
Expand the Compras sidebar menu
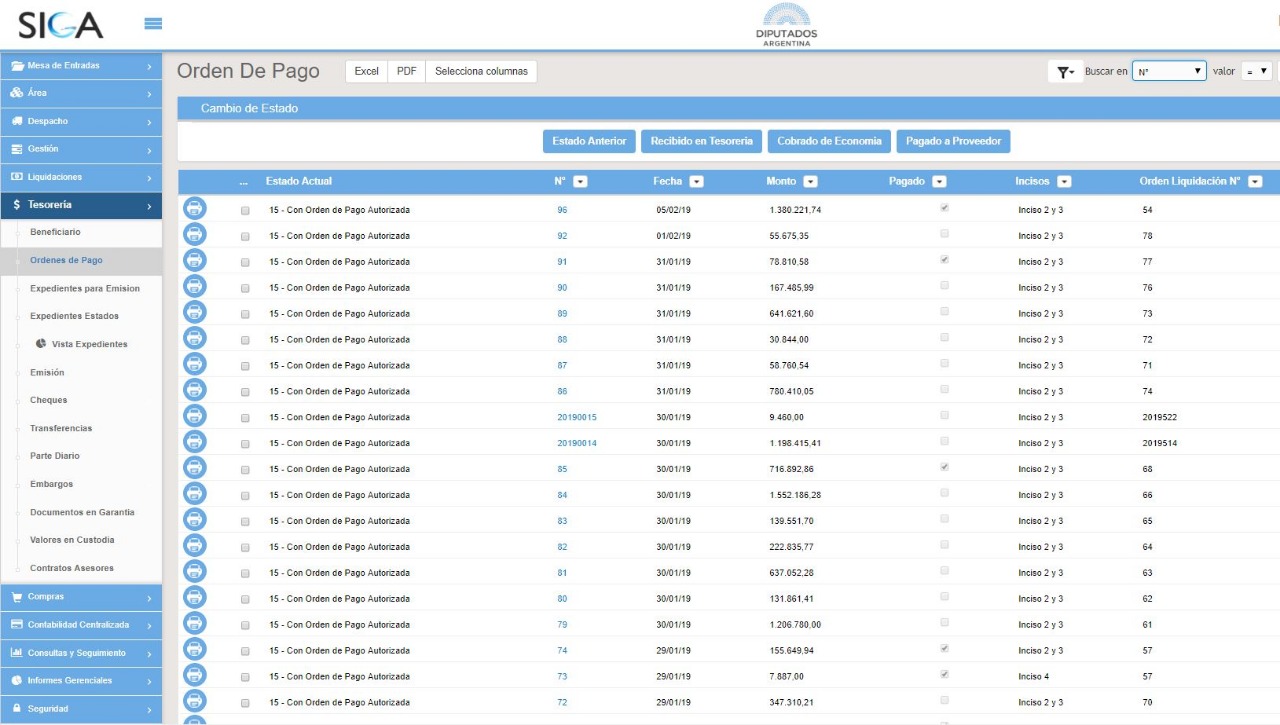[81, 597]
